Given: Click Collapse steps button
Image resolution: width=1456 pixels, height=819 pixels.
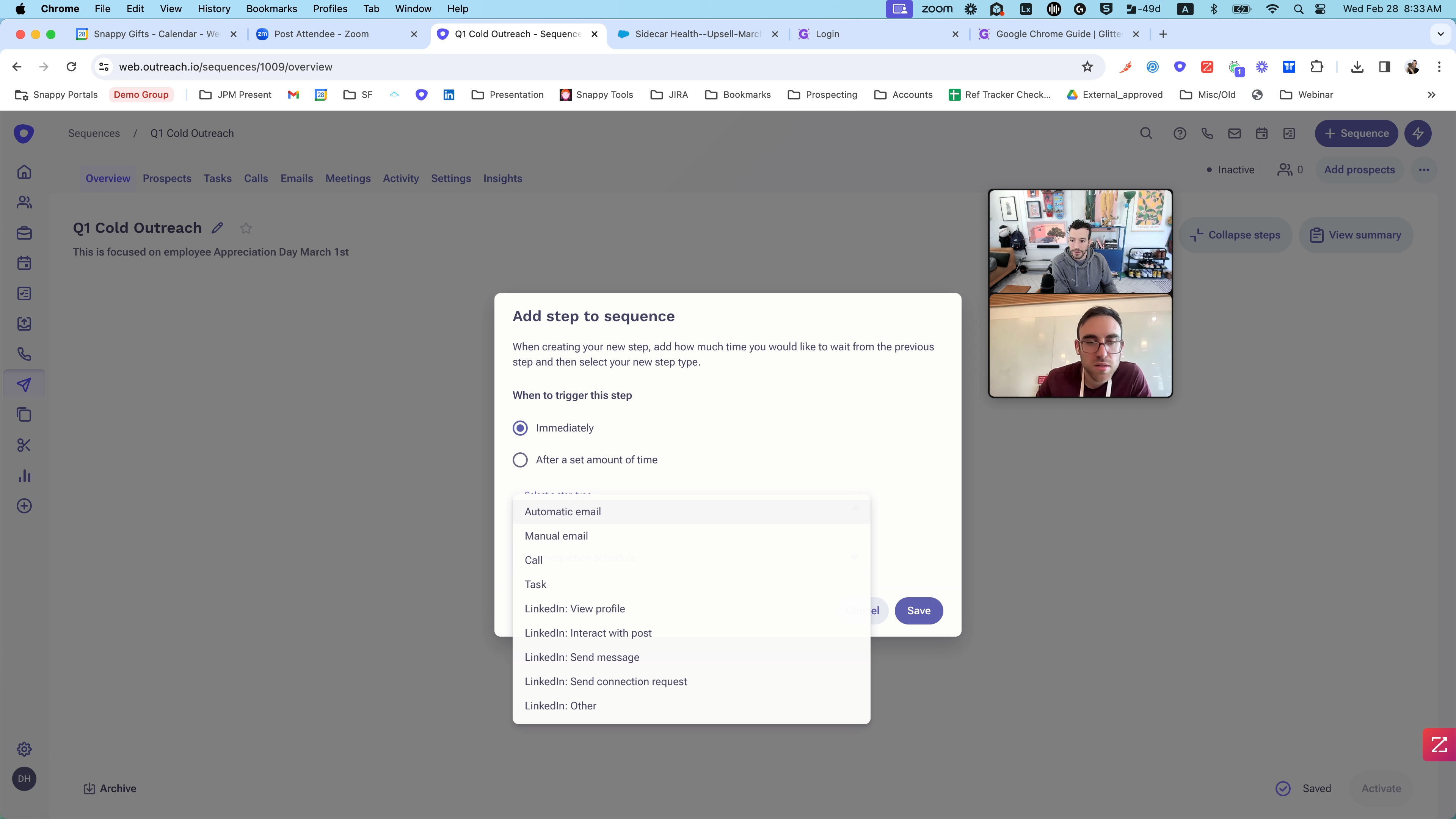Looking at the screenshot, I should [x=1236, y=235].
